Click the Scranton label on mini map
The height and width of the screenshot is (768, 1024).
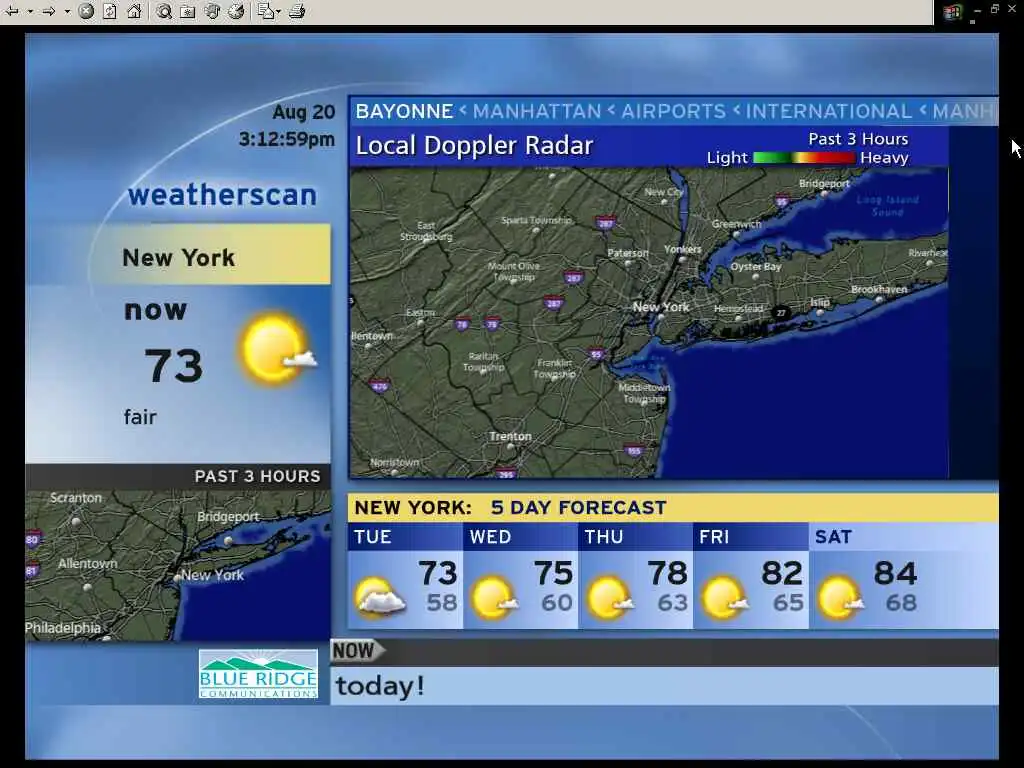[76, 498]
